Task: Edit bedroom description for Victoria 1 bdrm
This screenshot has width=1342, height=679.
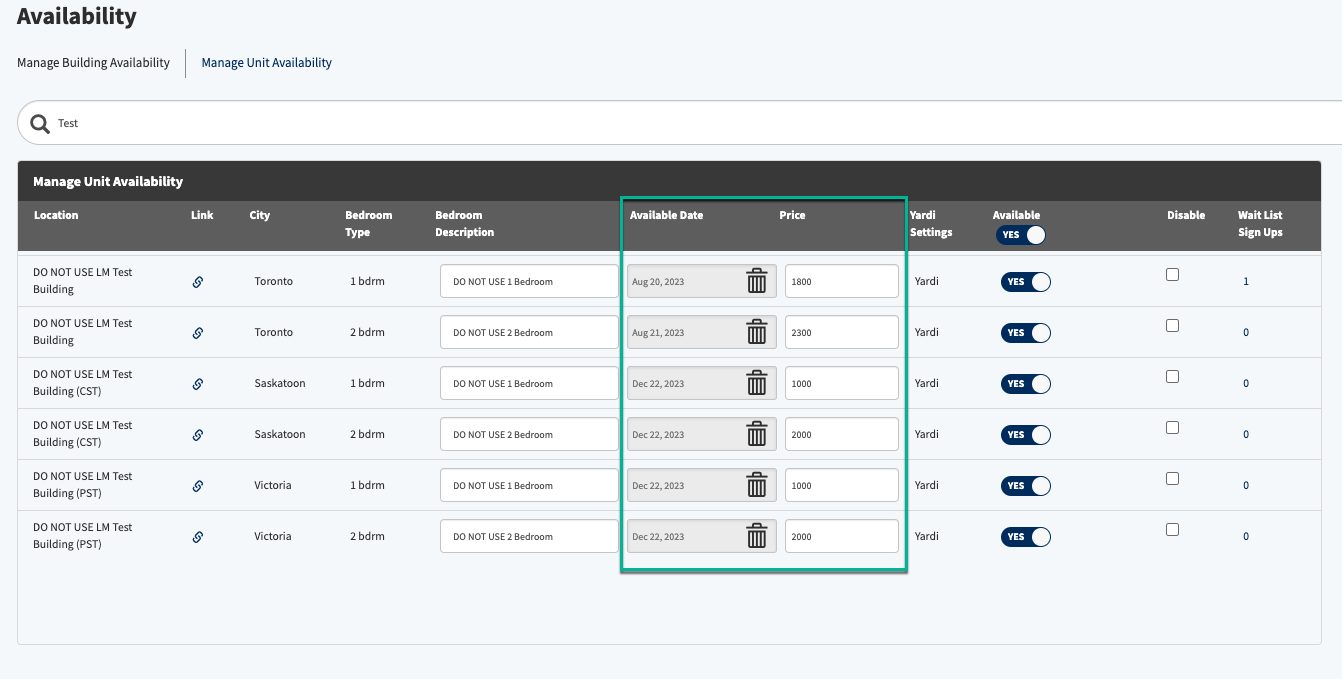Action: 529,485
